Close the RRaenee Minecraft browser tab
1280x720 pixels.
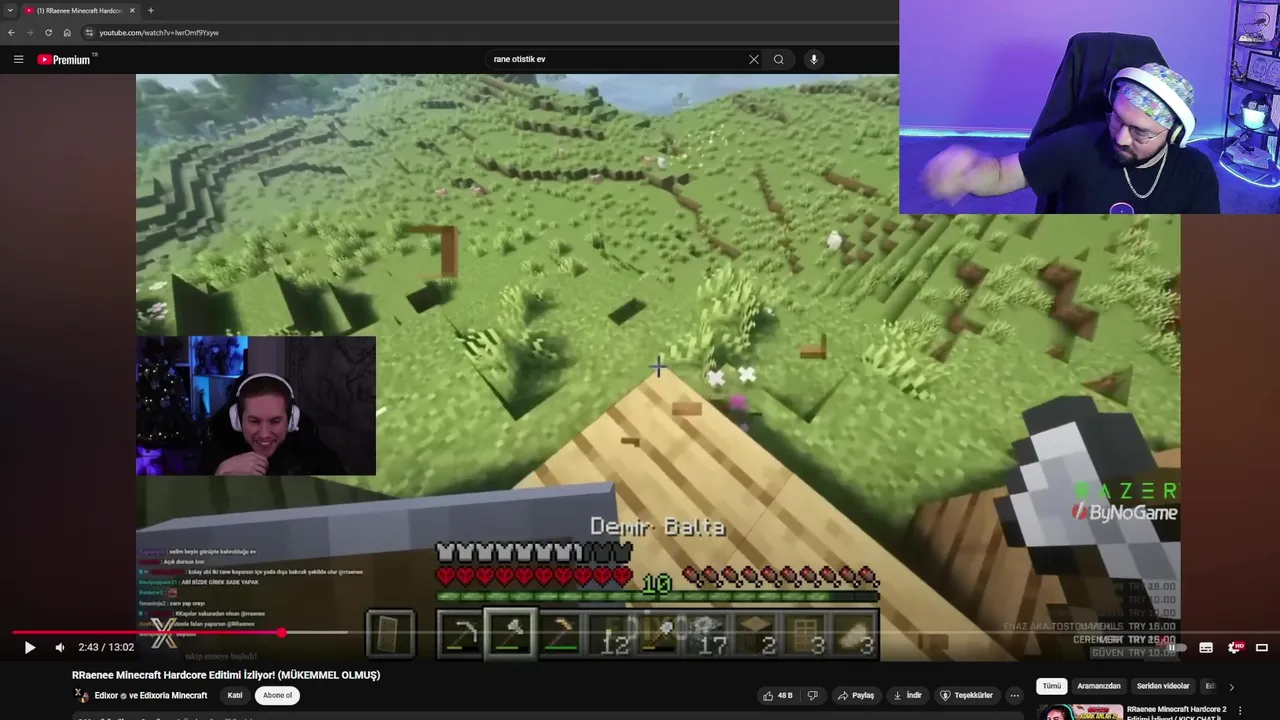tap(132, 10)
